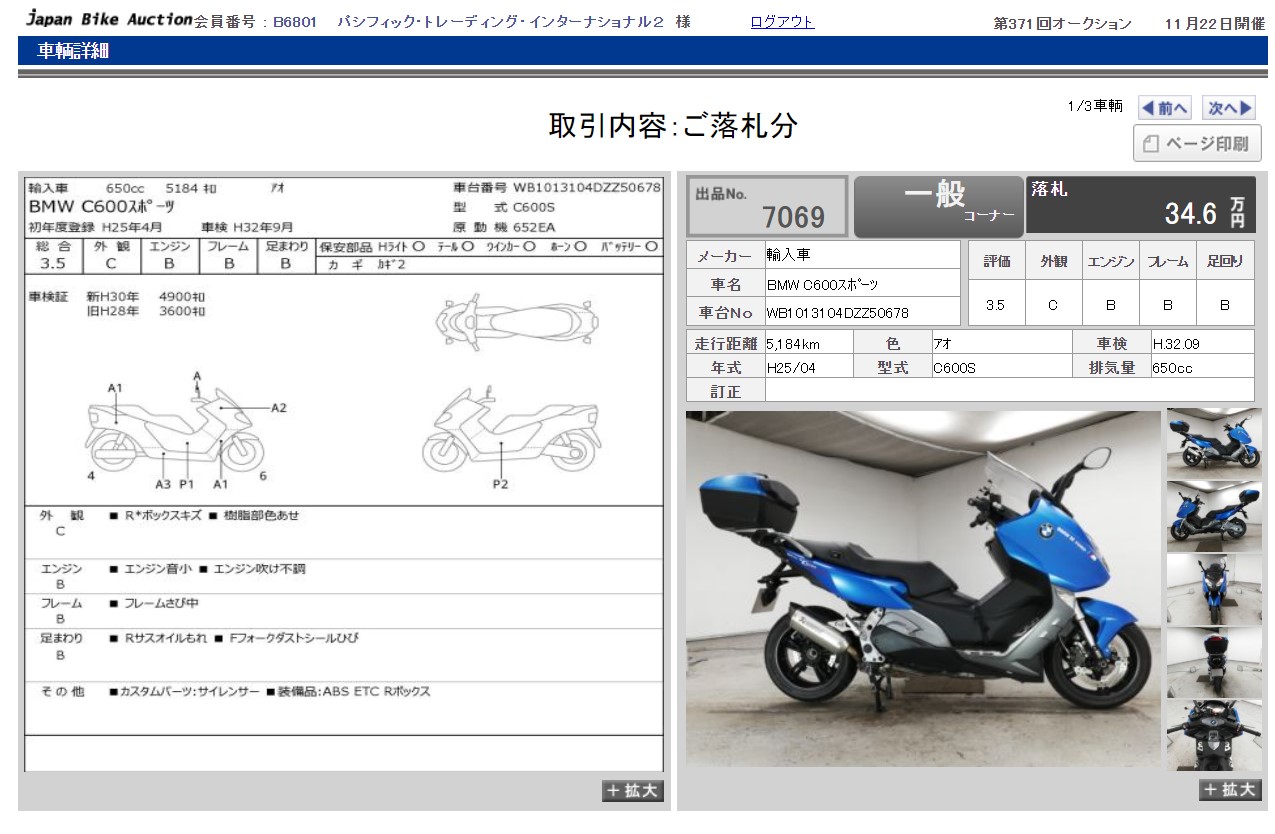Select the rear-view fourth thumbnail
The width and height of the screenshot is (1275, 834).
(1214, 662)
